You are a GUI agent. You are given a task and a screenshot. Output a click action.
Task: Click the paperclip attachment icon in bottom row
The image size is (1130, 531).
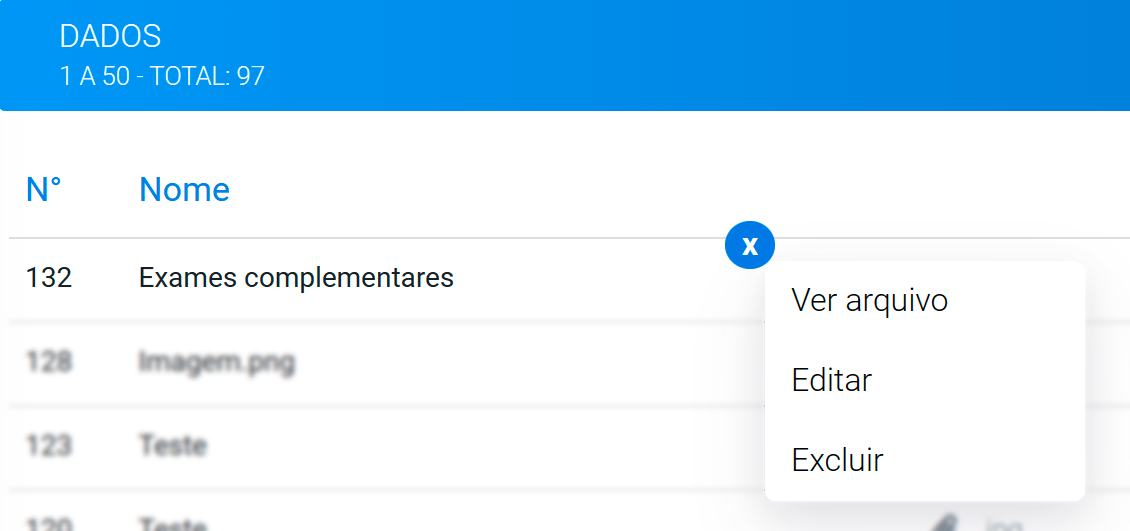[946, 523]
